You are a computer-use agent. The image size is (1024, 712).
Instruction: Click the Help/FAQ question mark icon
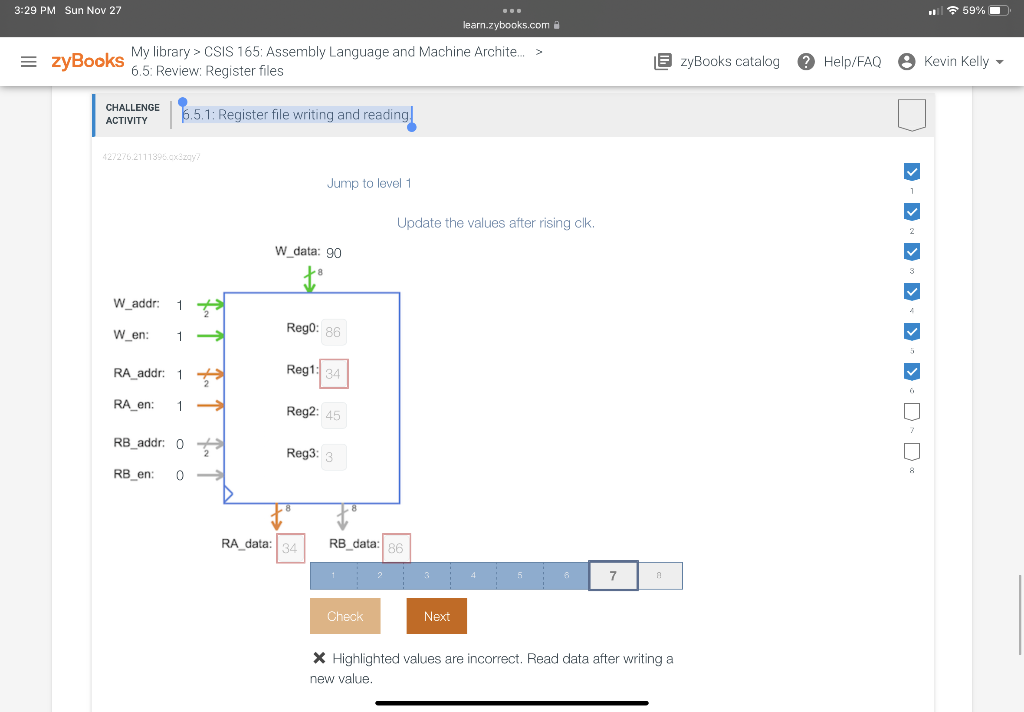click(x=805, y=61)
